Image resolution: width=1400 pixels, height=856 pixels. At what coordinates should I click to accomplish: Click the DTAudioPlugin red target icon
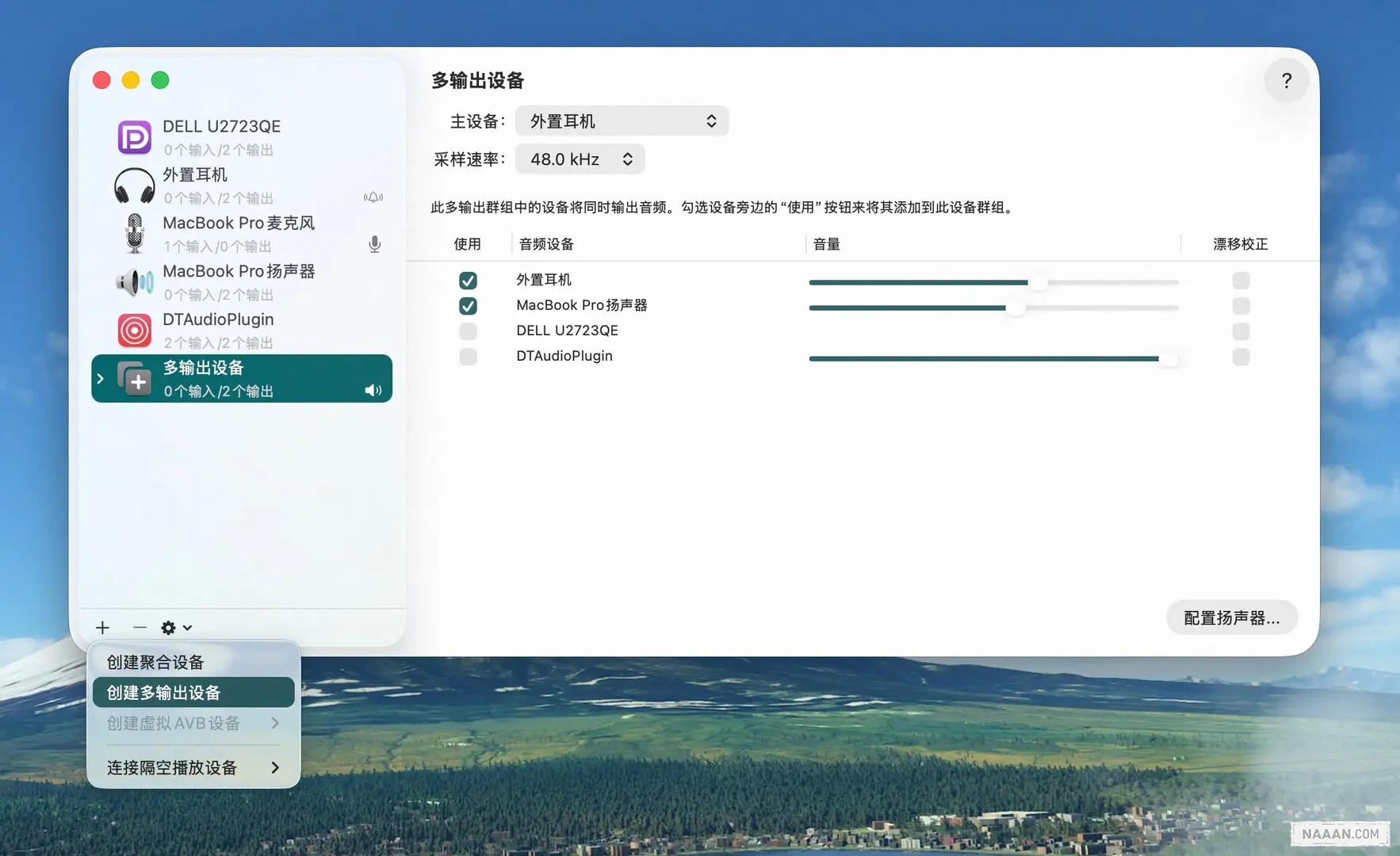(x=134, y=331)
